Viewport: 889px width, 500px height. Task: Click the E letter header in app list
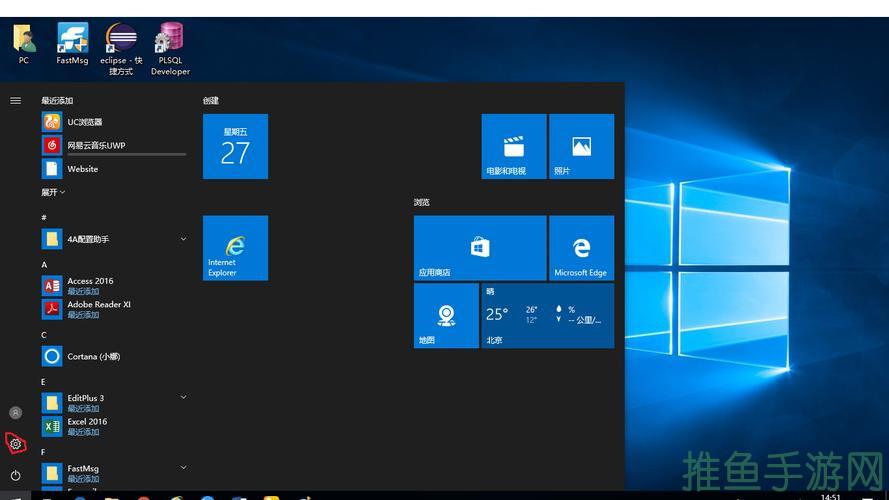(x=43, y=382)
